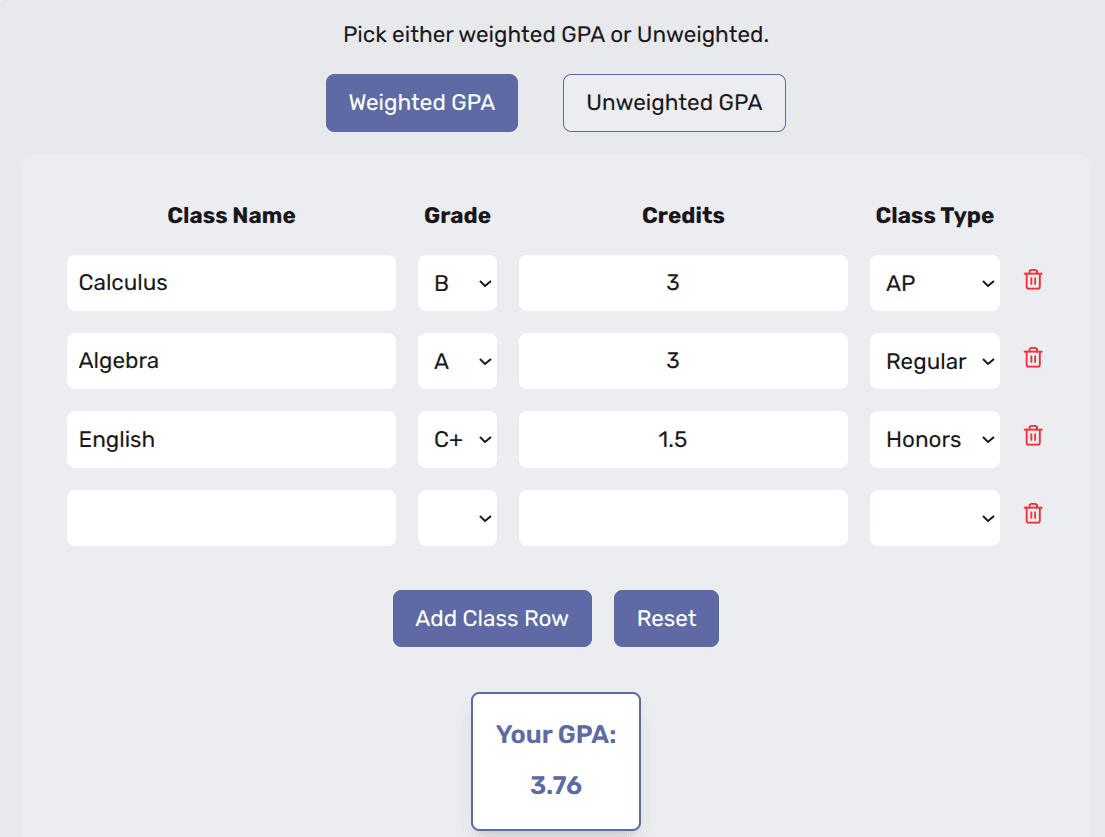
Task: Open the grade dropdown for Calculus
Action: coord(457,283)
